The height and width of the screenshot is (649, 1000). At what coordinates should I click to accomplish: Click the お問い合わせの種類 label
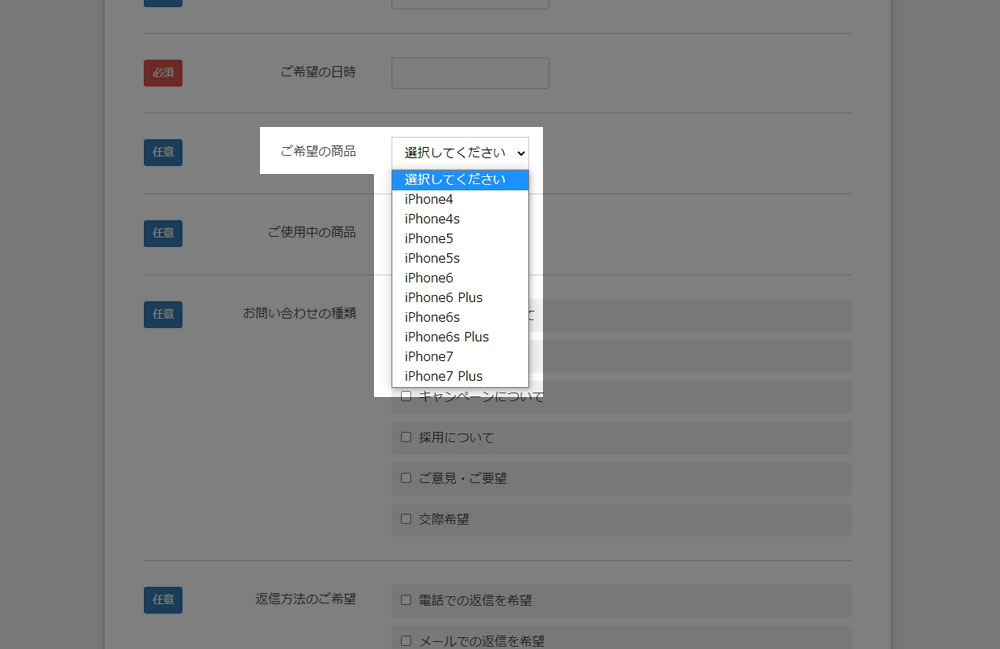[x=299, y=313]
